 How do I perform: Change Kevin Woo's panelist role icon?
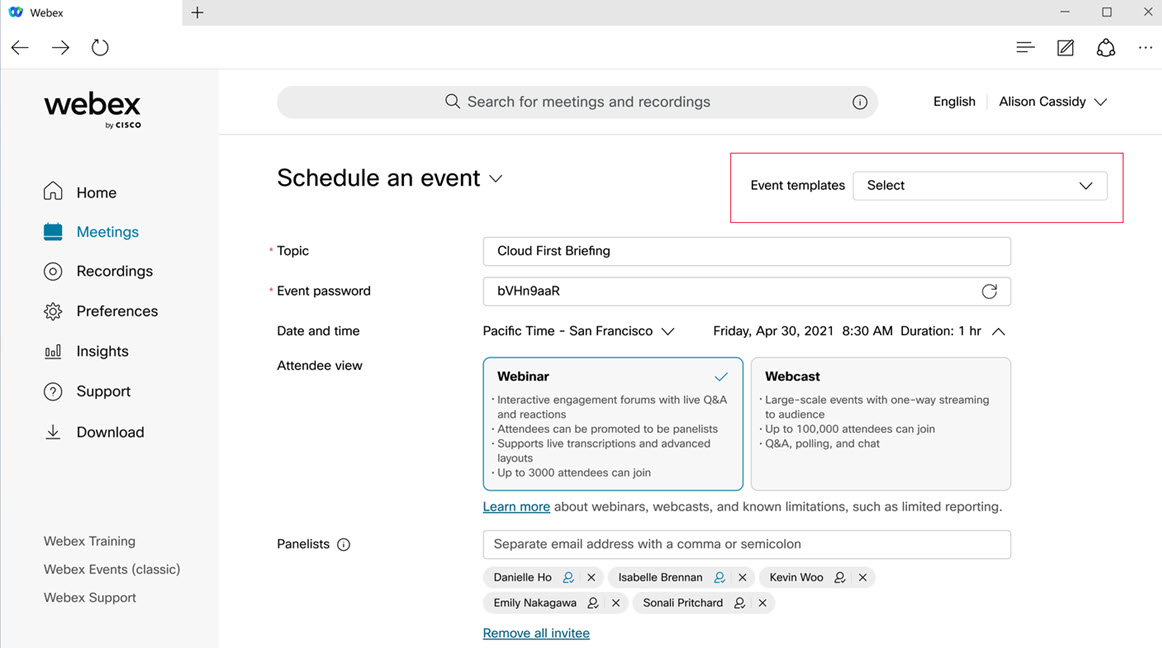(x=840, y=577)
